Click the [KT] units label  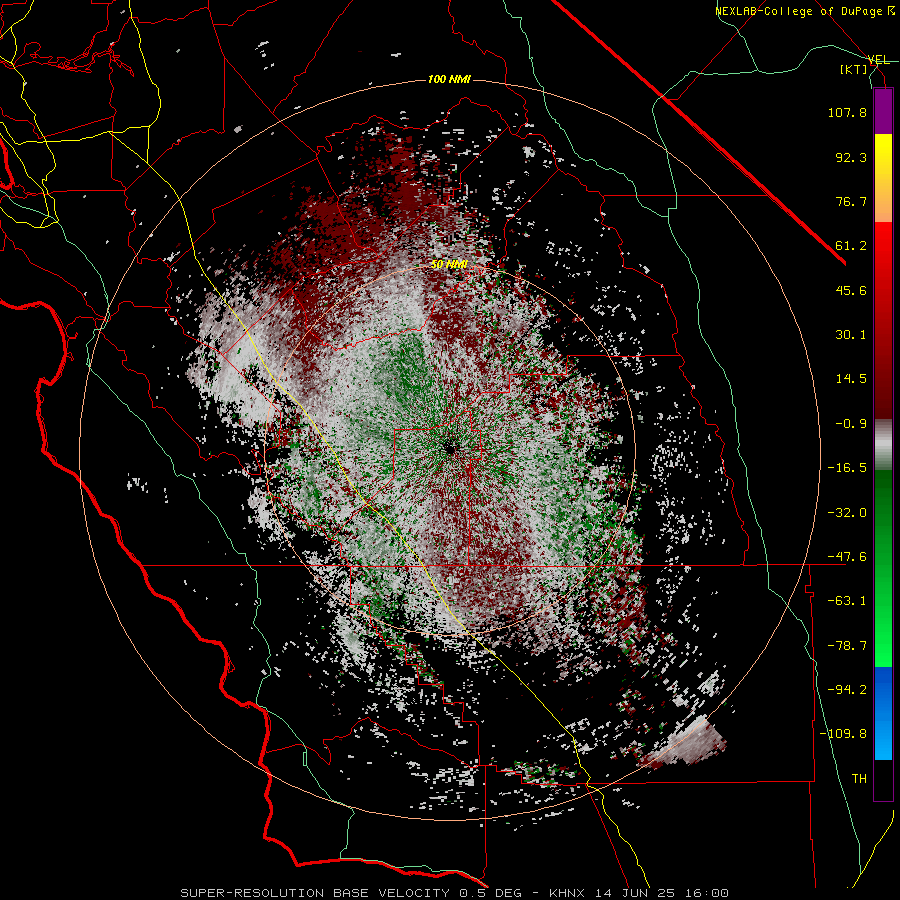tap(854, 69)
